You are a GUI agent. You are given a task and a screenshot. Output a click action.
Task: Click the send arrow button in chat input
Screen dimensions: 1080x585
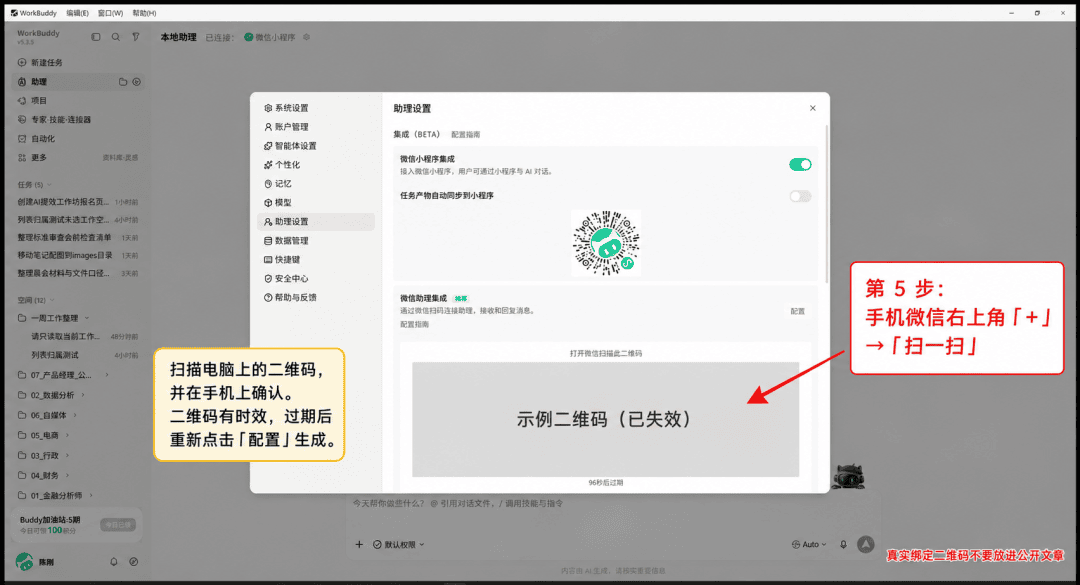coord(866,544)
